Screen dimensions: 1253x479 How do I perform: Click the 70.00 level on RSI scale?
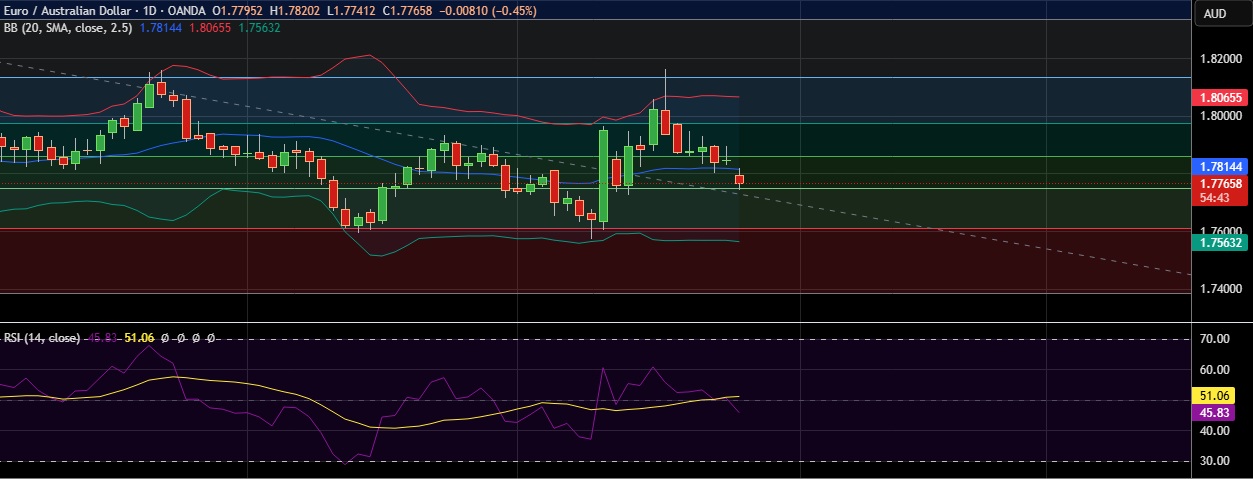1214,340
